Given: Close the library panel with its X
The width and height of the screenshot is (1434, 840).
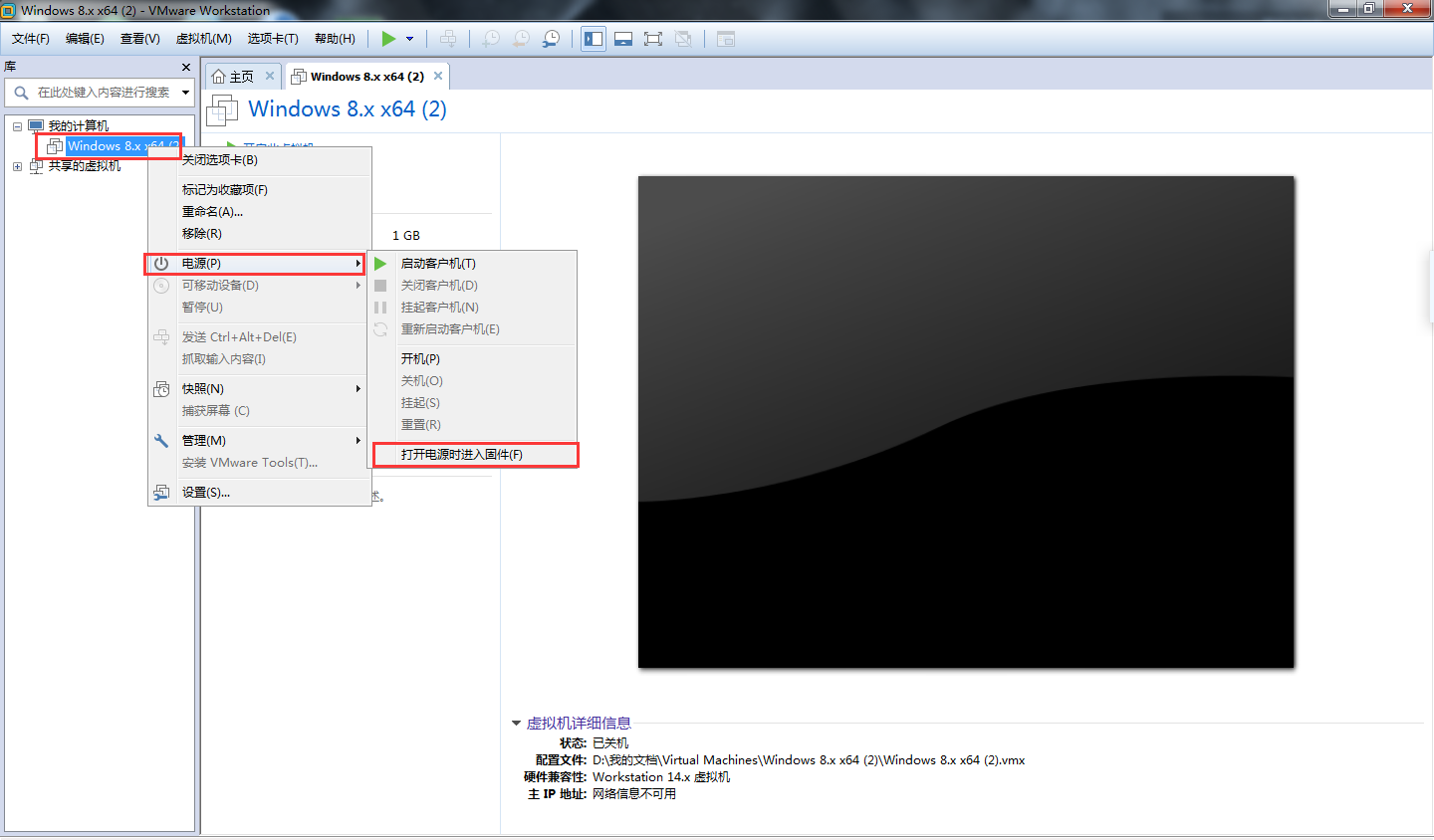Looking at the screenshot, I should click(186, 67).
